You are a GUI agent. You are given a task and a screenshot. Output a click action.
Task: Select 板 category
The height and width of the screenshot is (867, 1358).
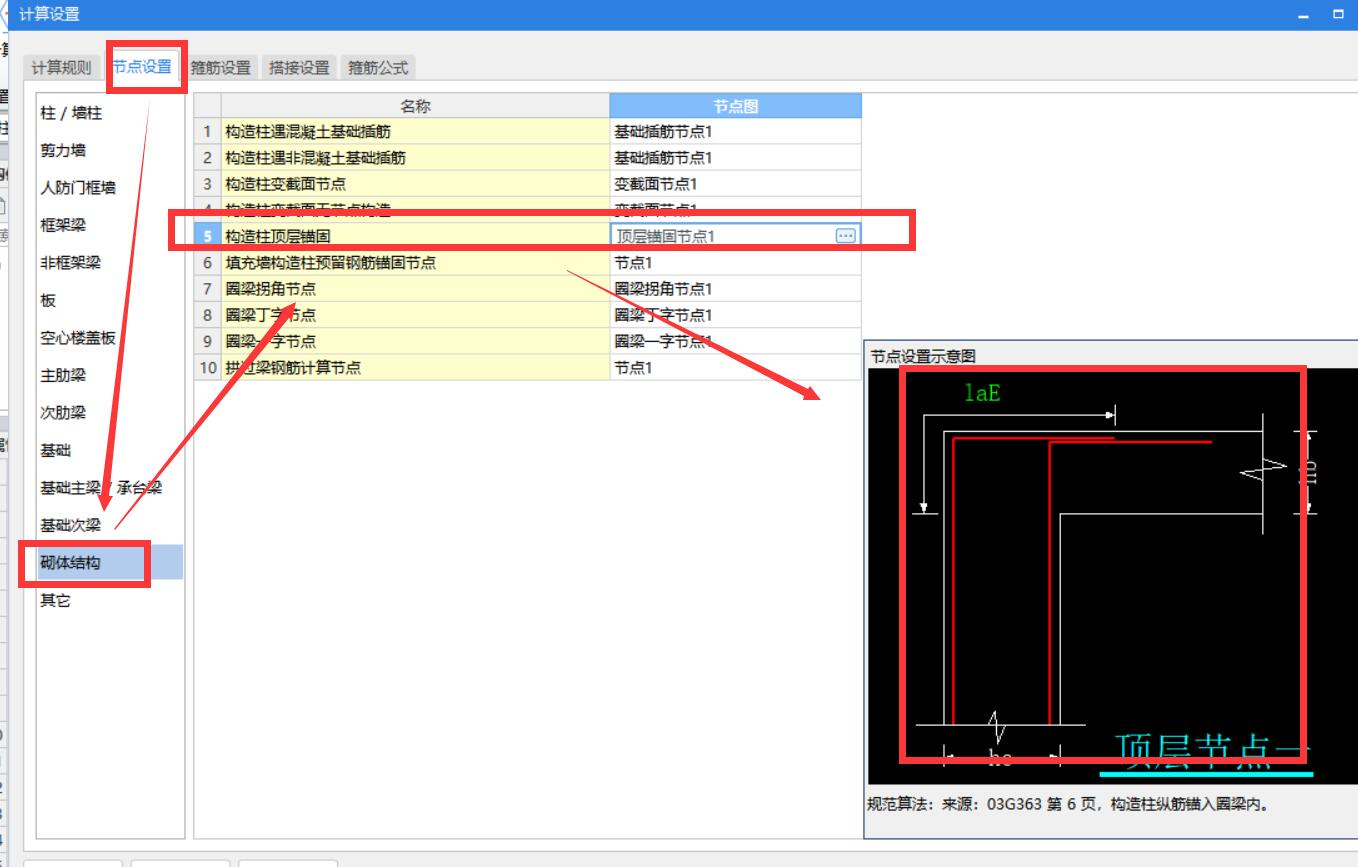(x=110, y=300)
